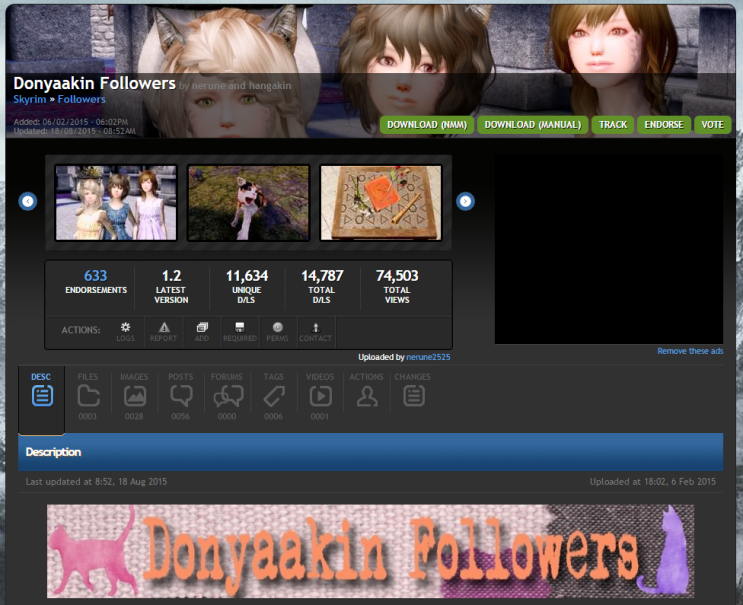Open the Forums tab

coord(227,397)
